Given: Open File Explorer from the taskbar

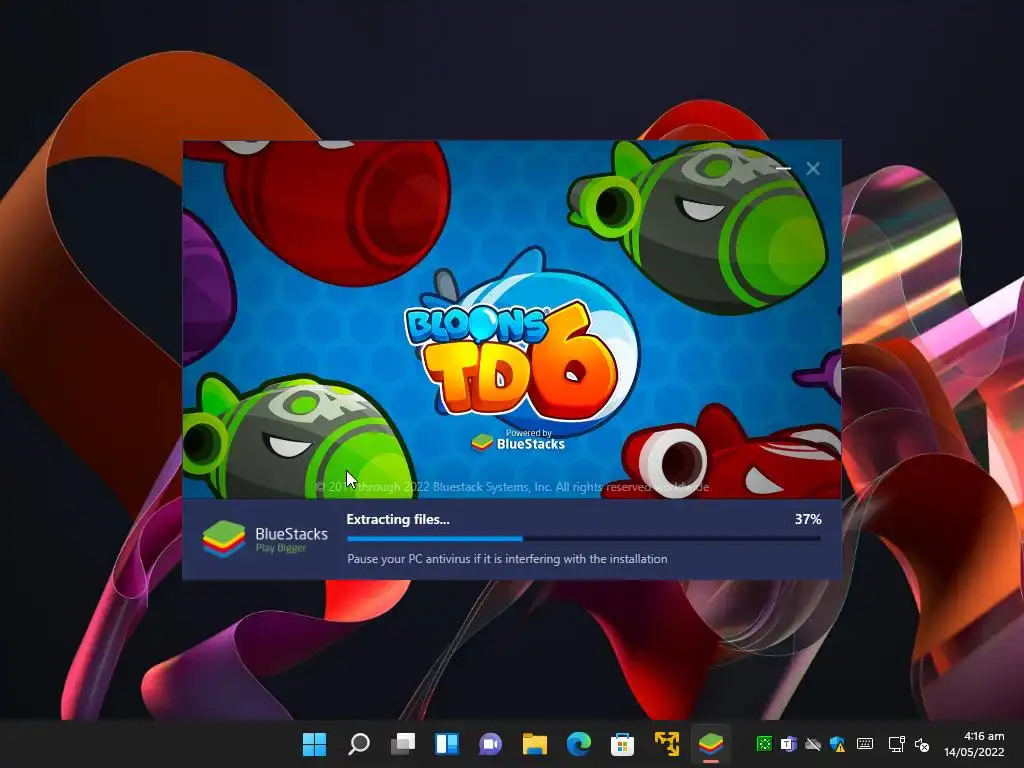Looking at the screenshot, I should point(535,744).
